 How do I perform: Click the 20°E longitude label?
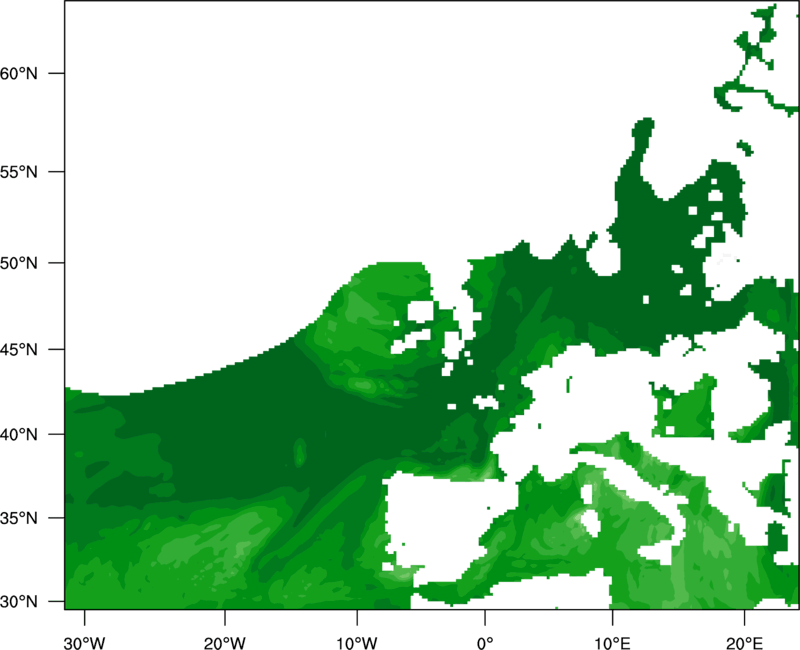744,643
